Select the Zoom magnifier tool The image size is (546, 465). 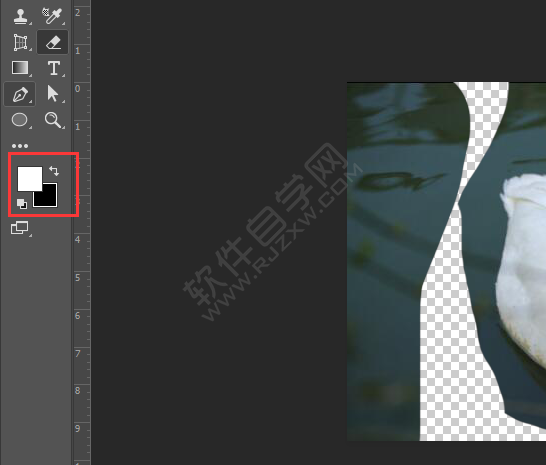click(53, 120)
